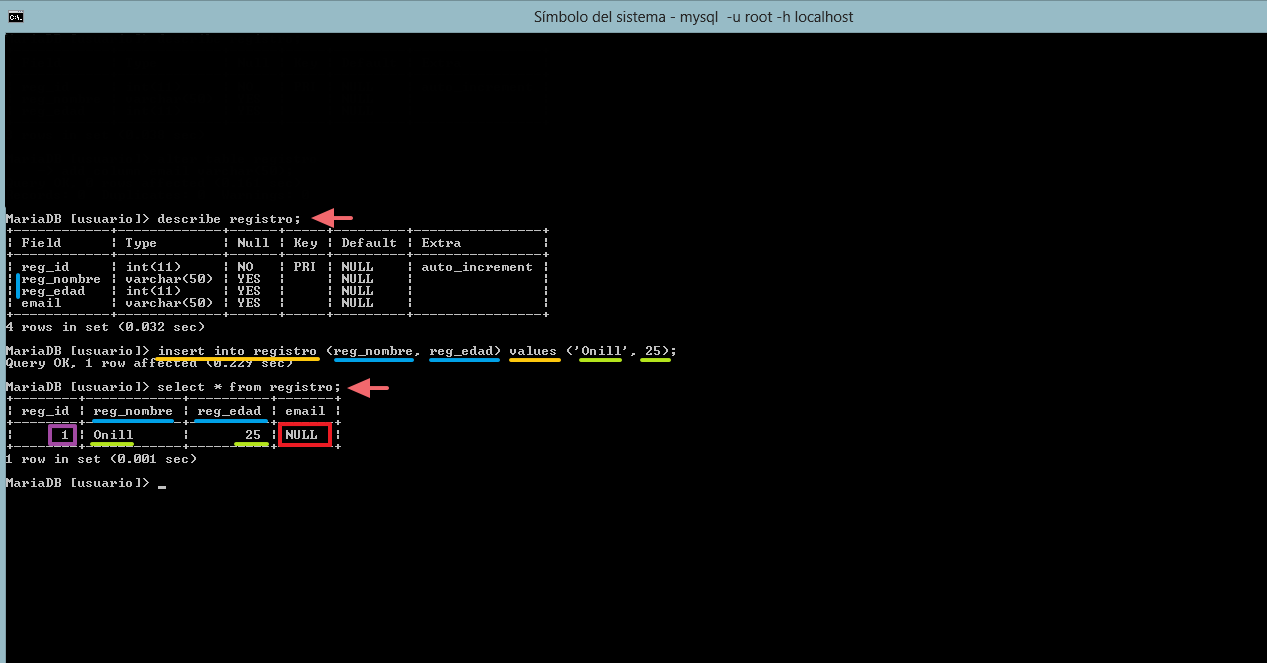
Task: Click the Field column header
Action: [x=41, y=243]
